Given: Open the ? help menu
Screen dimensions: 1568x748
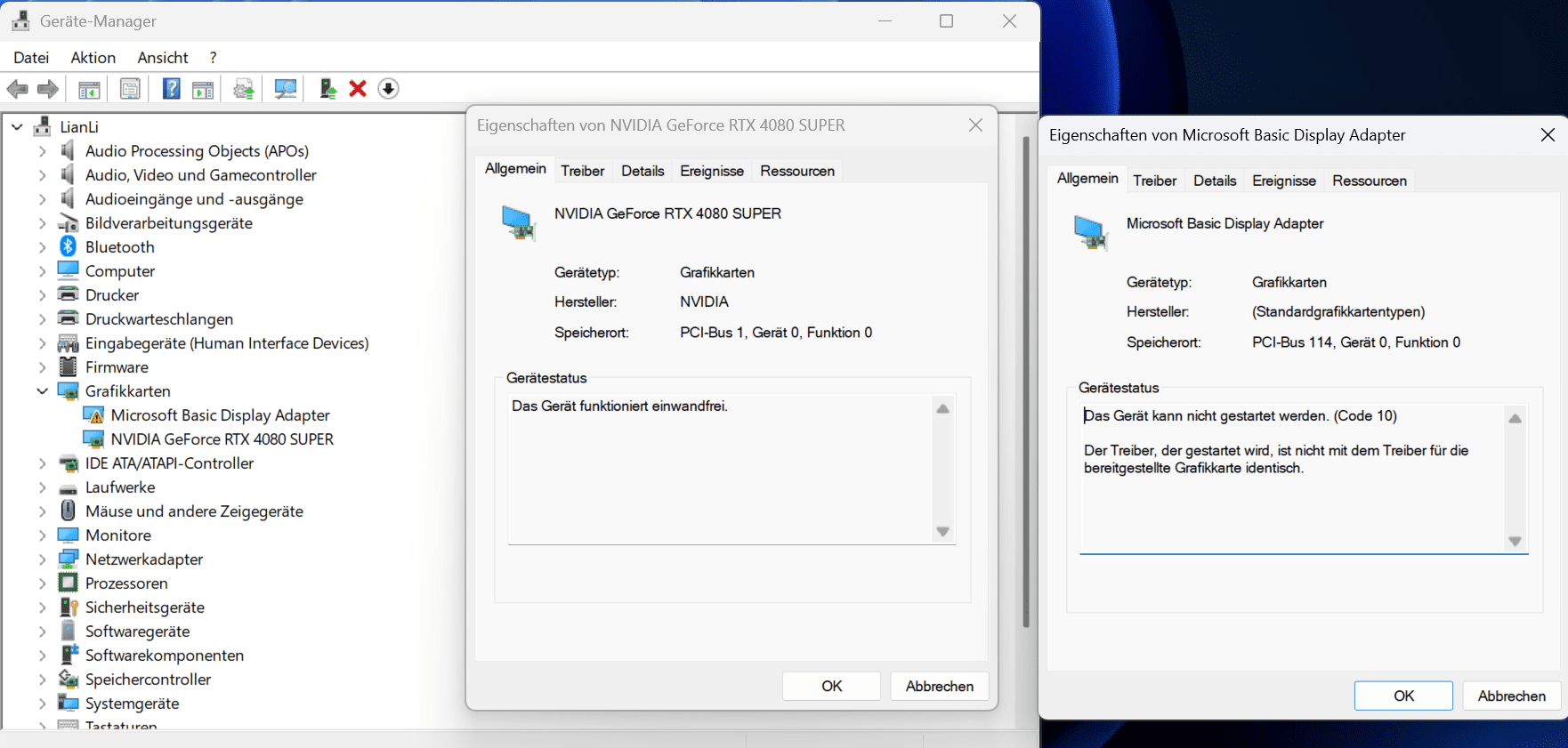Looking at the screenshot, I should 213,57.
